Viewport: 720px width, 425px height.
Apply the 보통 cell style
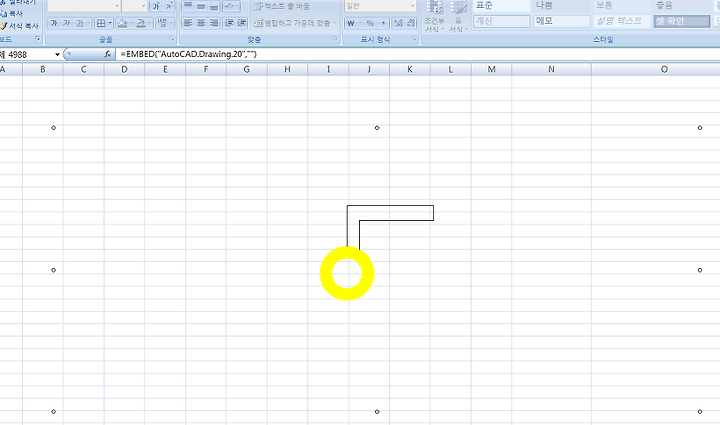coord(622,6)
